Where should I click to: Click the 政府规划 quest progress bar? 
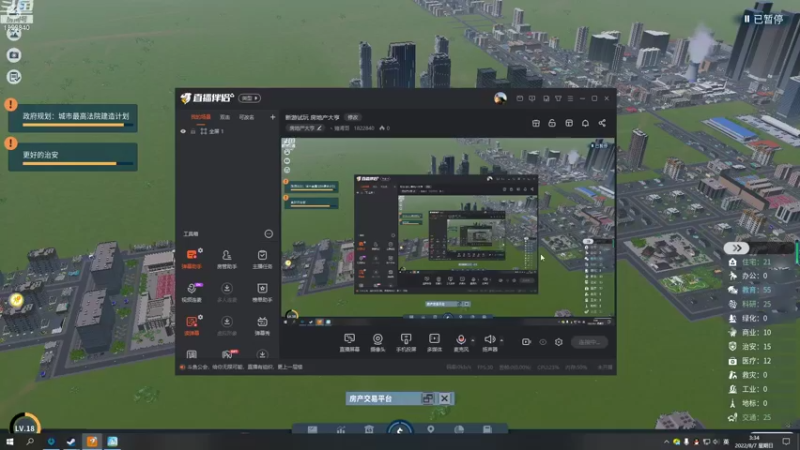(77, 125)
